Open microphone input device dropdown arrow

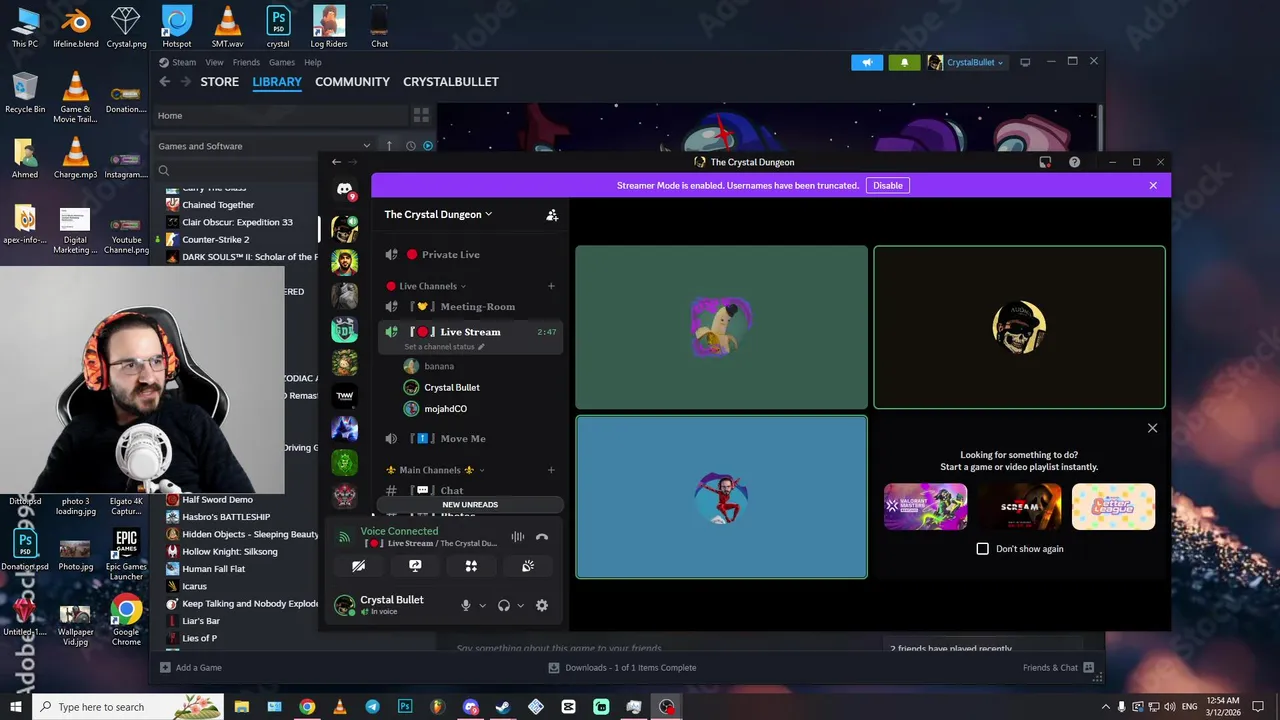click(x=482, y=606)
